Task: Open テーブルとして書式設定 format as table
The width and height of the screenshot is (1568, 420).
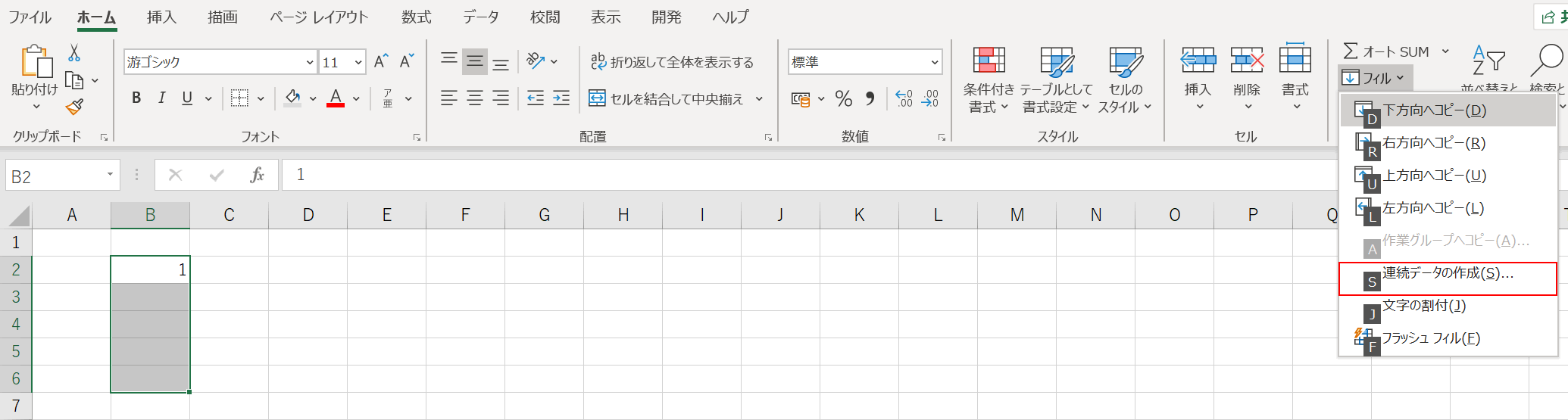Action: click(1056, 79)
